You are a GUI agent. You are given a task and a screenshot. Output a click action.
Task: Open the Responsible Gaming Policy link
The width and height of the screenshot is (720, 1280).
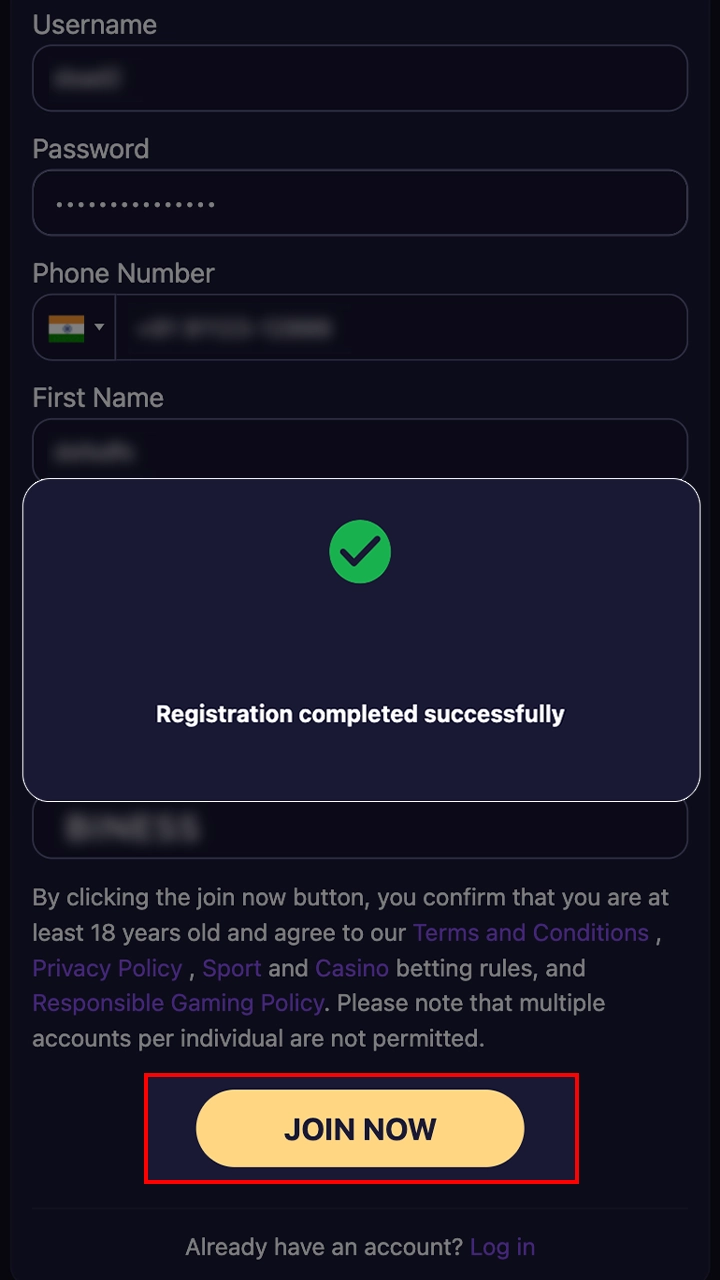click(178, 1003)
